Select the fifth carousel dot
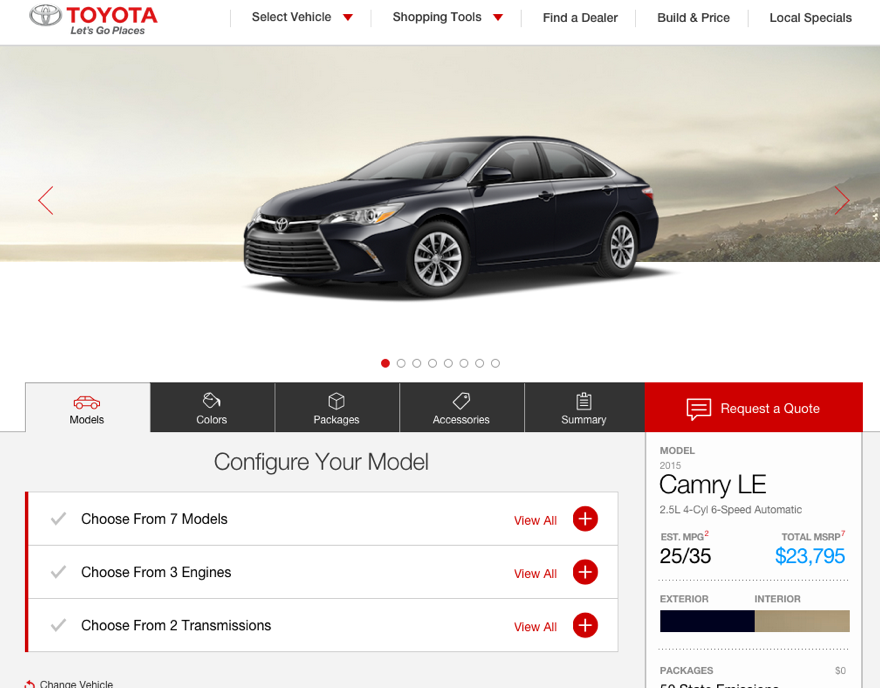The width and height of the screenshot is (880, 688). pyautogui.click(x=448, y=363)
